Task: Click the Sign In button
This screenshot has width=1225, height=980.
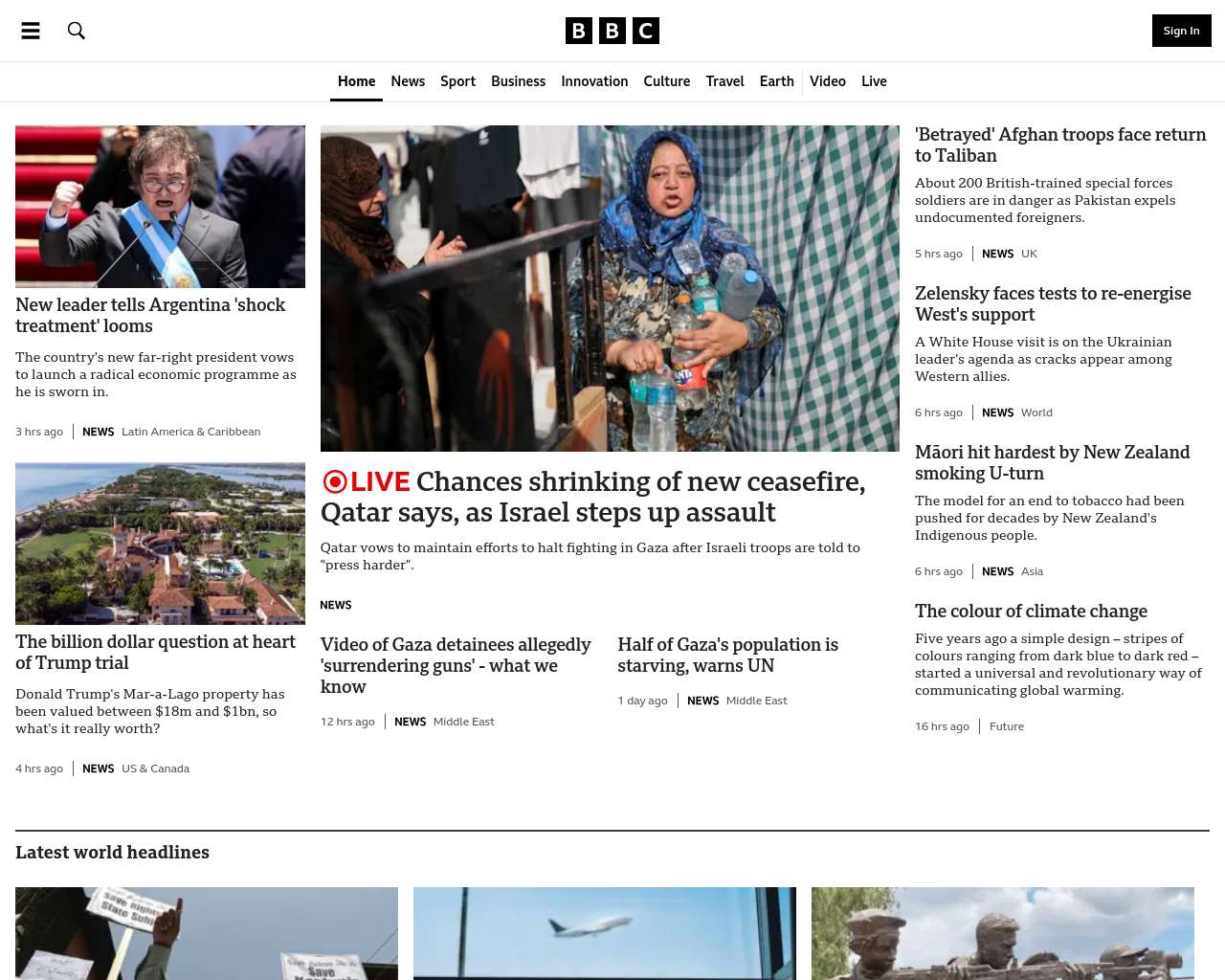Action: (1181, 31)
